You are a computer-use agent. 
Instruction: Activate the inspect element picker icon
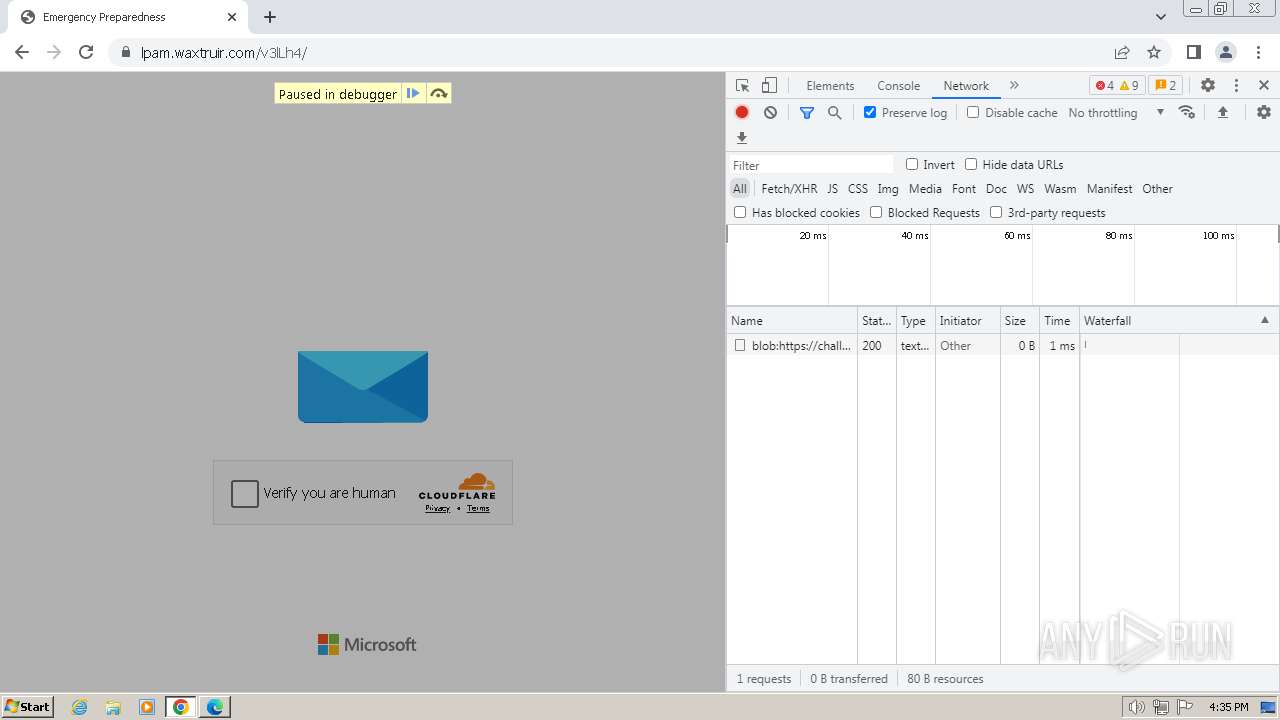point(742,86)
